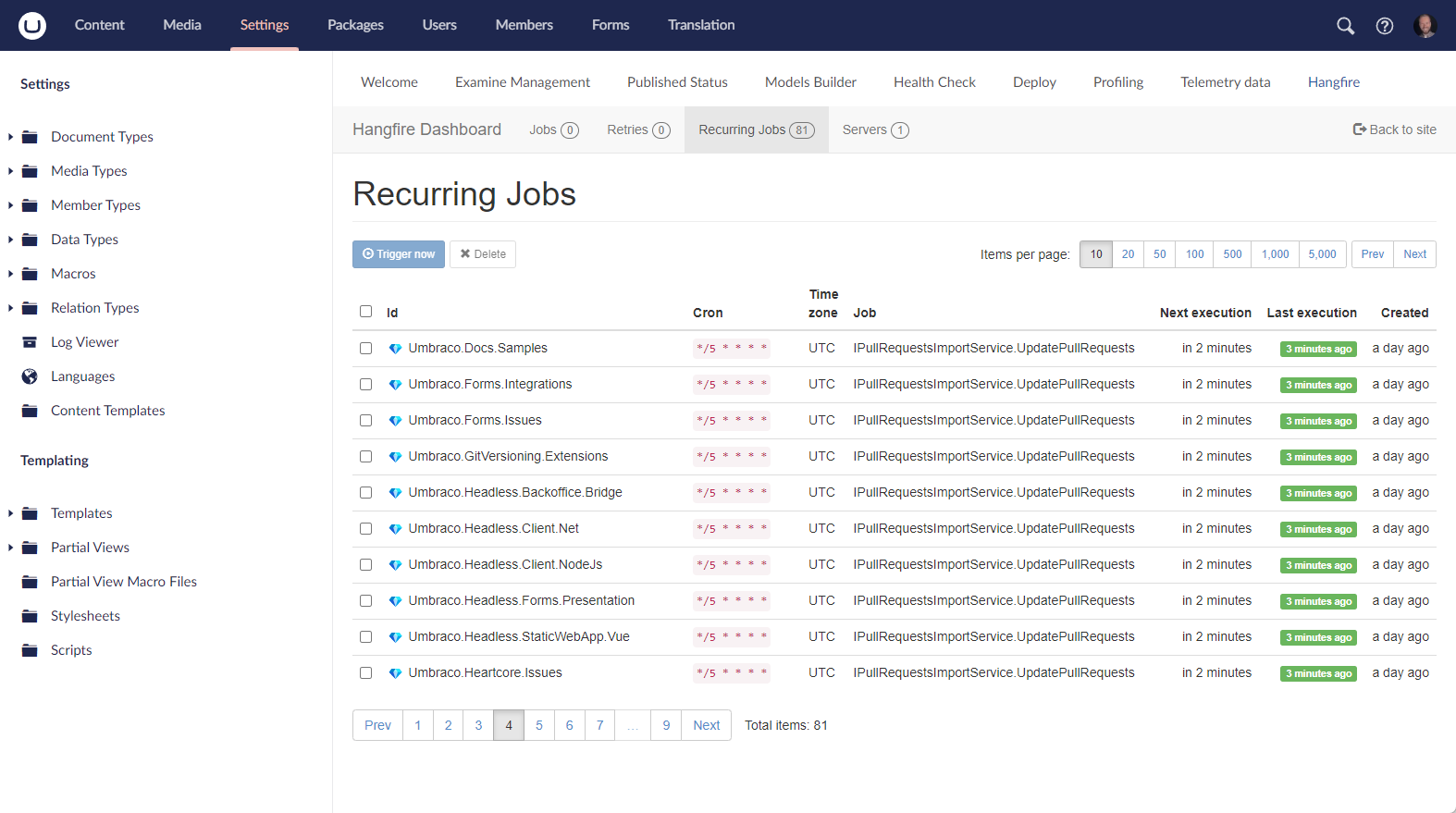Click the Stylesheets folder icon
Viewport: 1456px width, 813px height.
(x=30, y=616)
